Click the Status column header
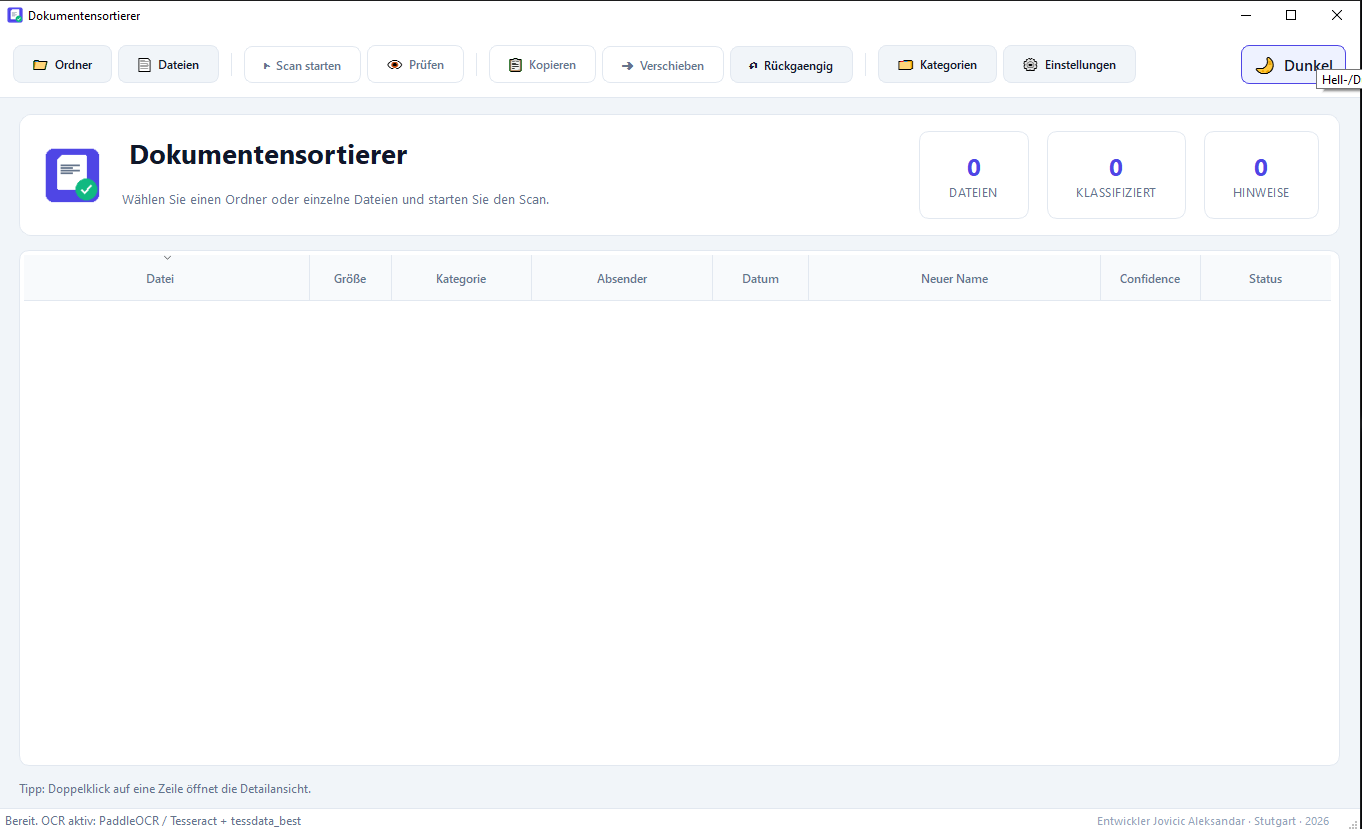This screenshot has width=1362, height=829. point(1265,279)
